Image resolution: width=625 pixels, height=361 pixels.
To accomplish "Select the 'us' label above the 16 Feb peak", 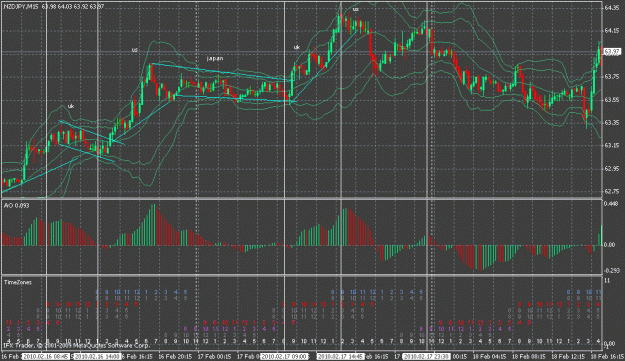I will (x=135, y=50).
